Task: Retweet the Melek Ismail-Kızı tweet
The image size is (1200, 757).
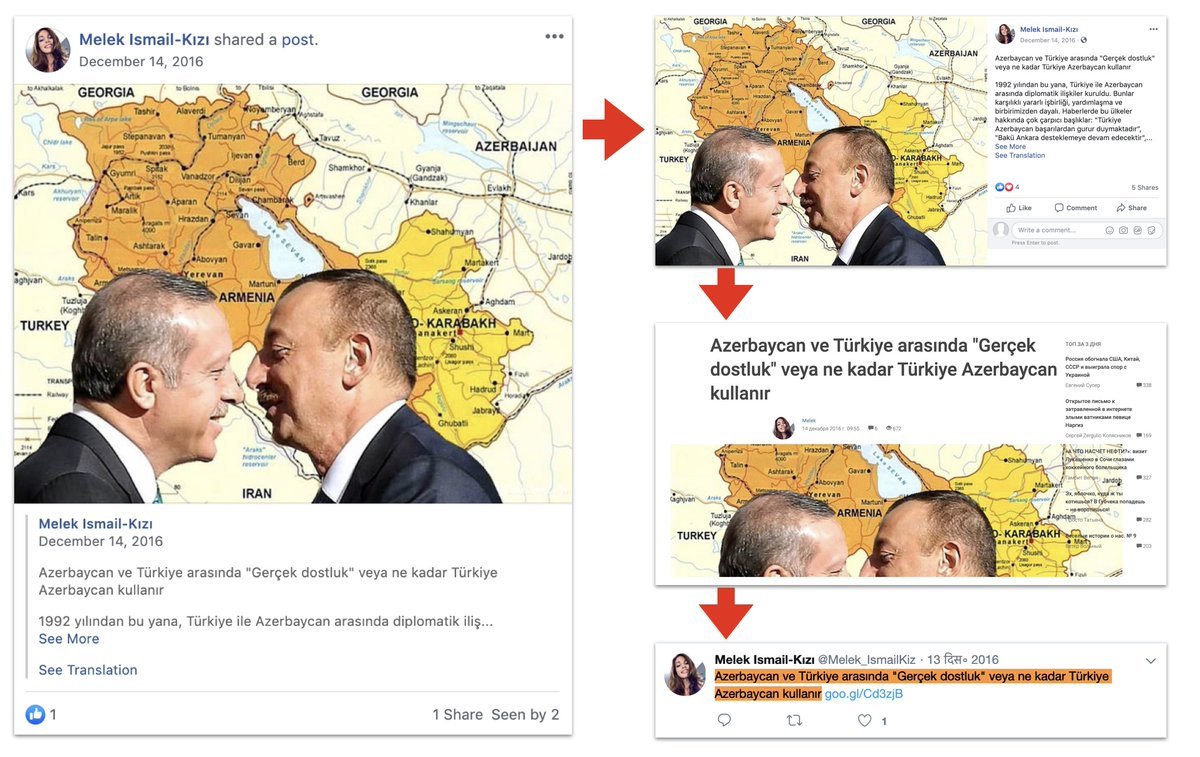Action: (795, 720)
